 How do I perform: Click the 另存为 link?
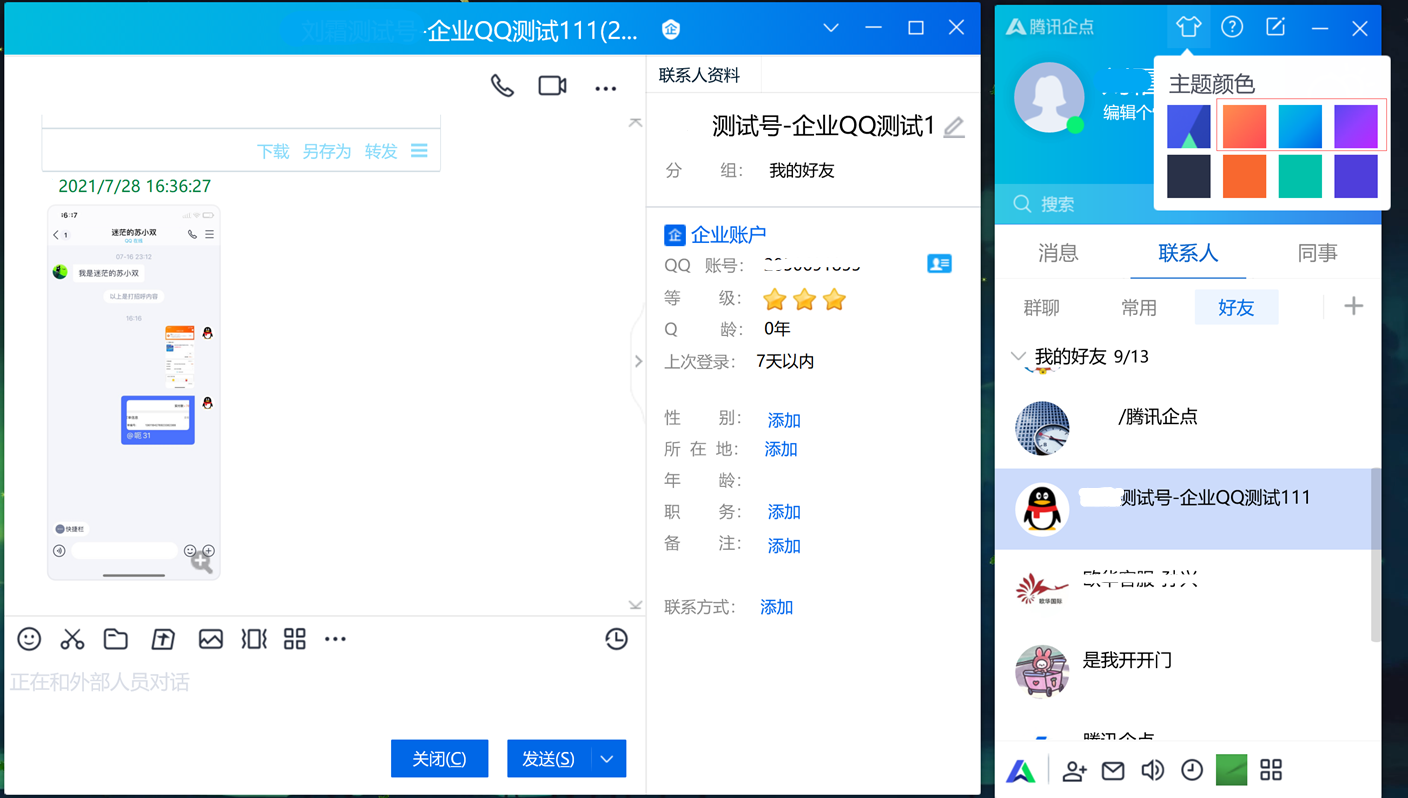pos(327,151)
